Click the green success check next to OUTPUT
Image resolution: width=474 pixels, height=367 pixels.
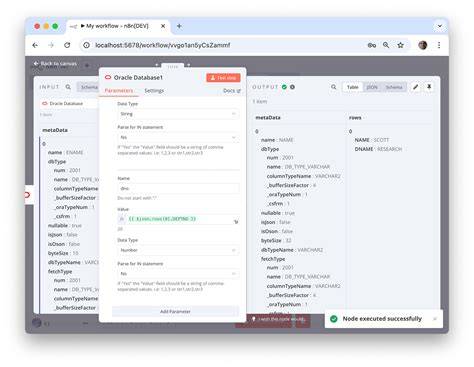[x=284, y=87]
